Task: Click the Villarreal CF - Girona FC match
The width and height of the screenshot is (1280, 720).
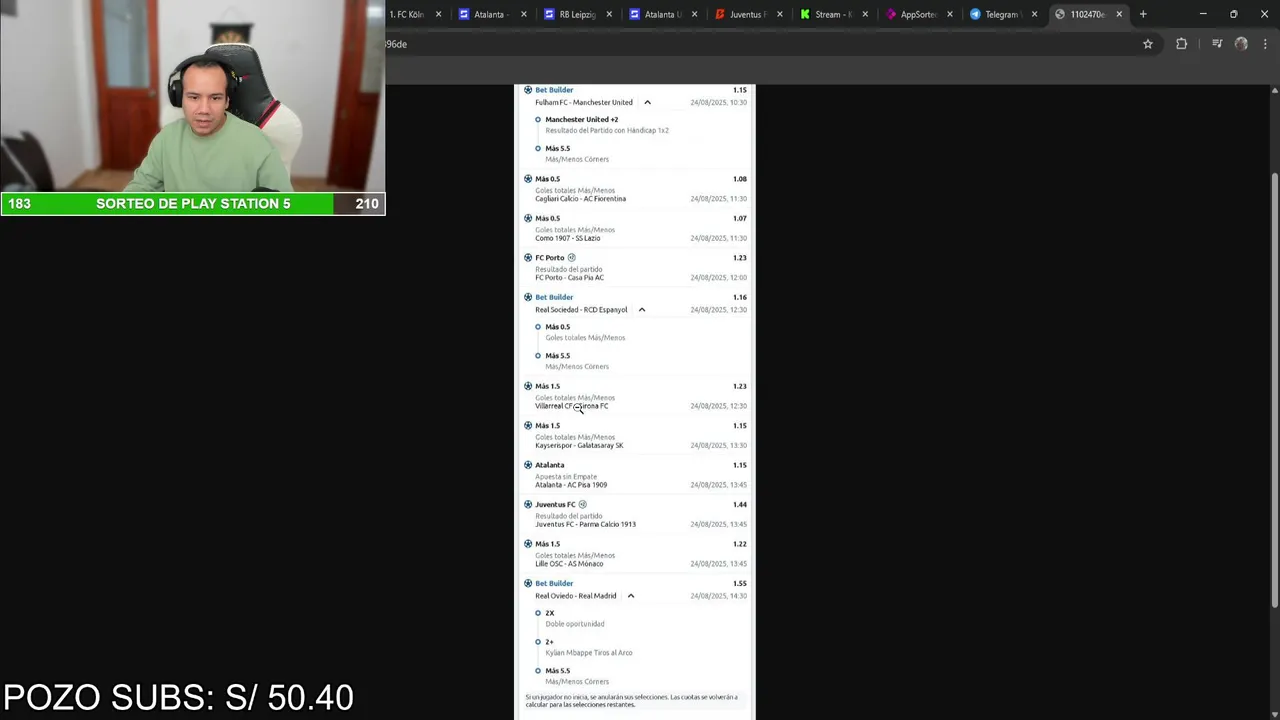Action: tap(571, 406)
